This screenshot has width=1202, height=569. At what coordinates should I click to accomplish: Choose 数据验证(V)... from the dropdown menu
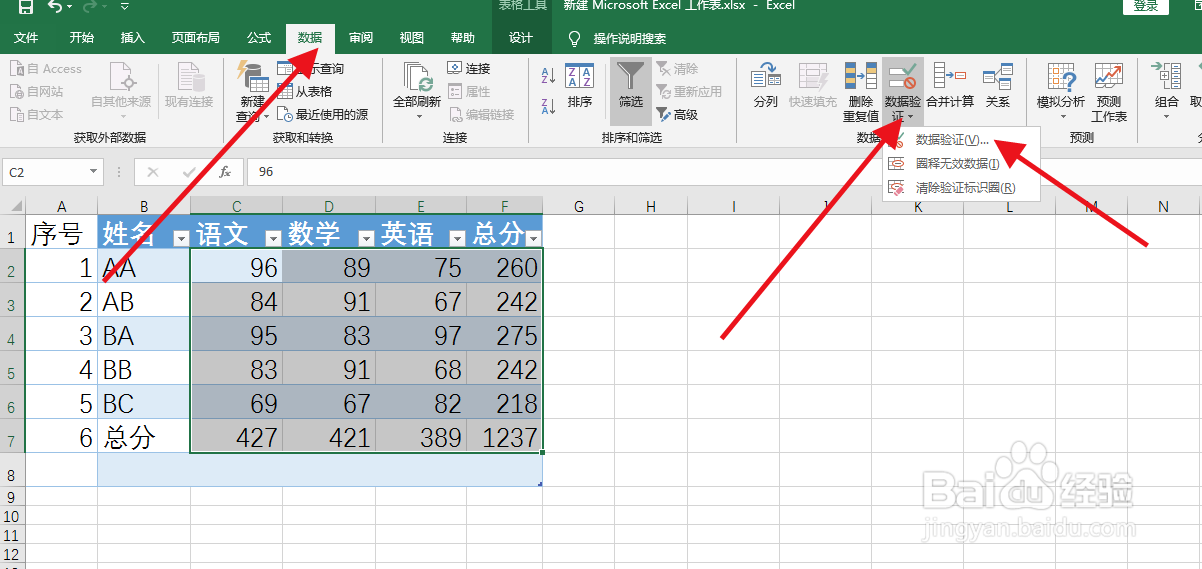point(961,140)
